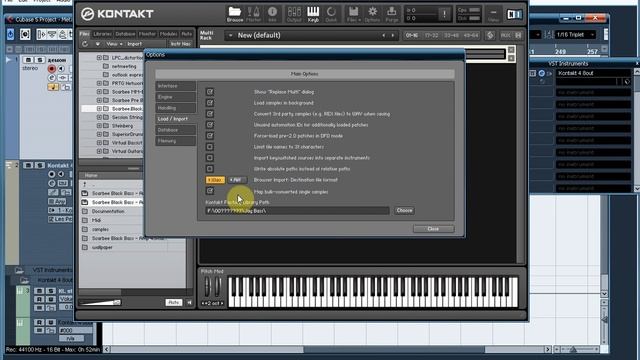Toggle Convert 3rd party samples to WAV checkbox
This screenshot has width=640, height=360.
(x=210, y=114)
